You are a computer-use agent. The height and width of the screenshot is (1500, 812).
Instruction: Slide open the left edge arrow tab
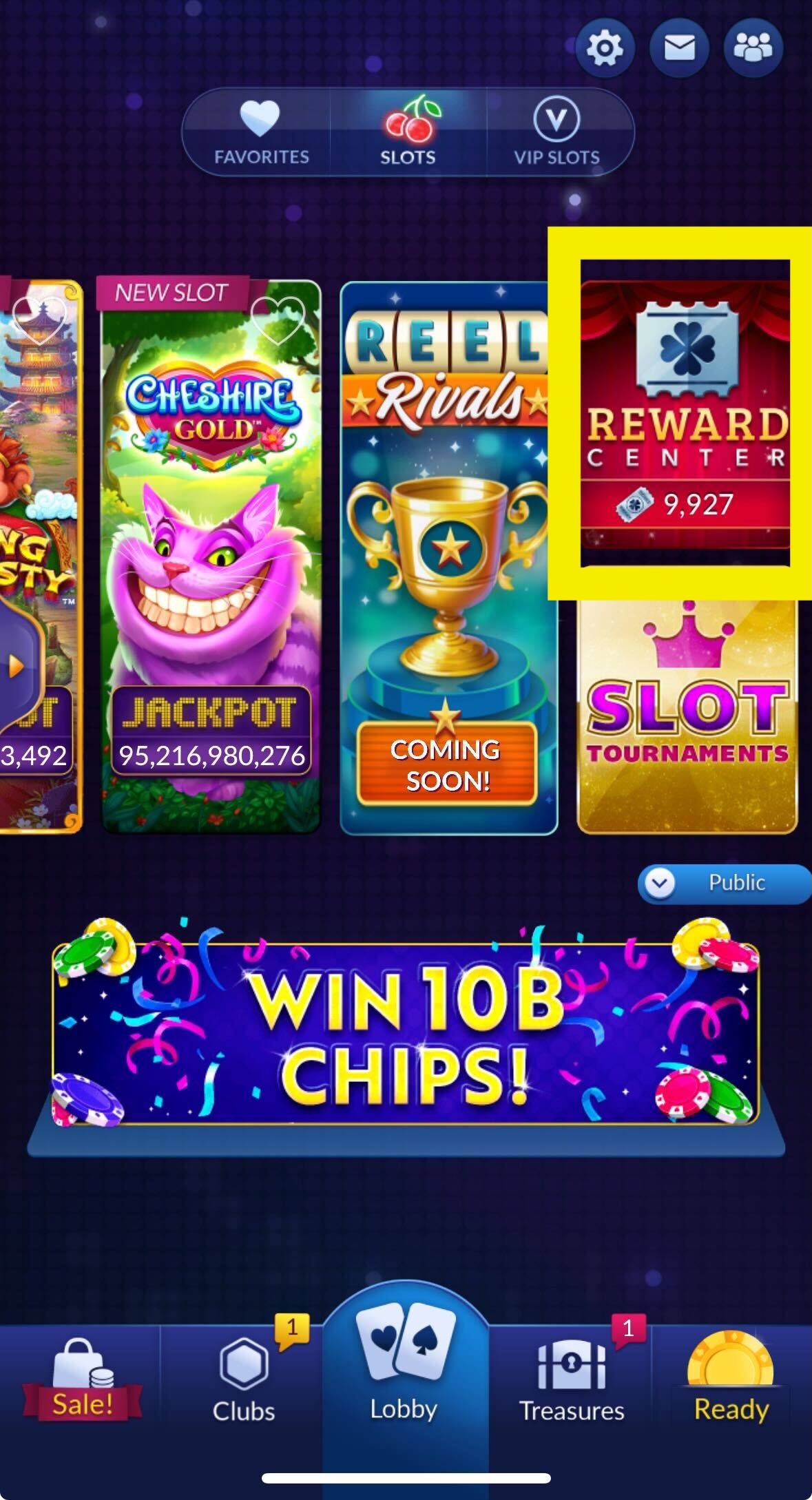17,666
